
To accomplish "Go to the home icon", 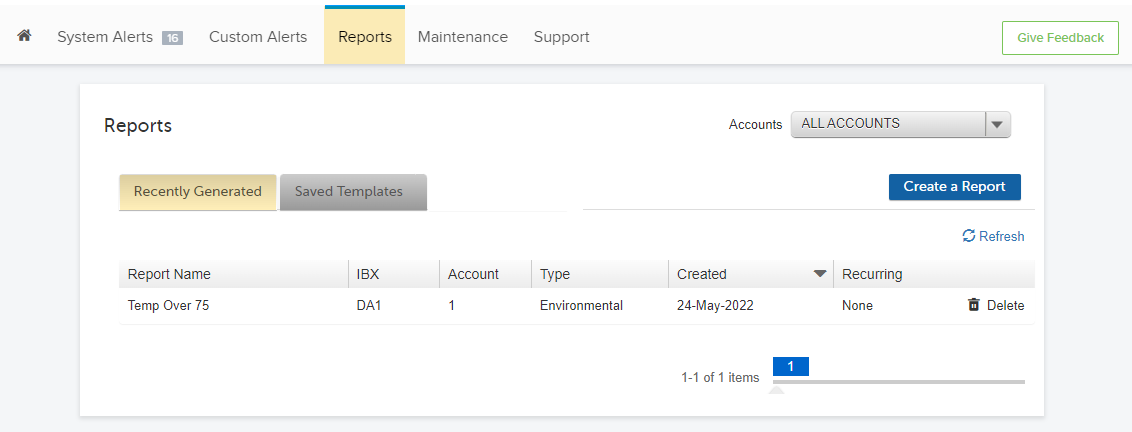I will pos(25,35).
